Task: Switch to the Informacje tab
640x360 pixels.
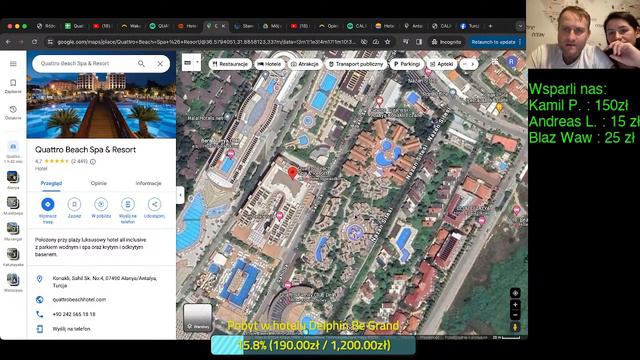Action: 149,183
